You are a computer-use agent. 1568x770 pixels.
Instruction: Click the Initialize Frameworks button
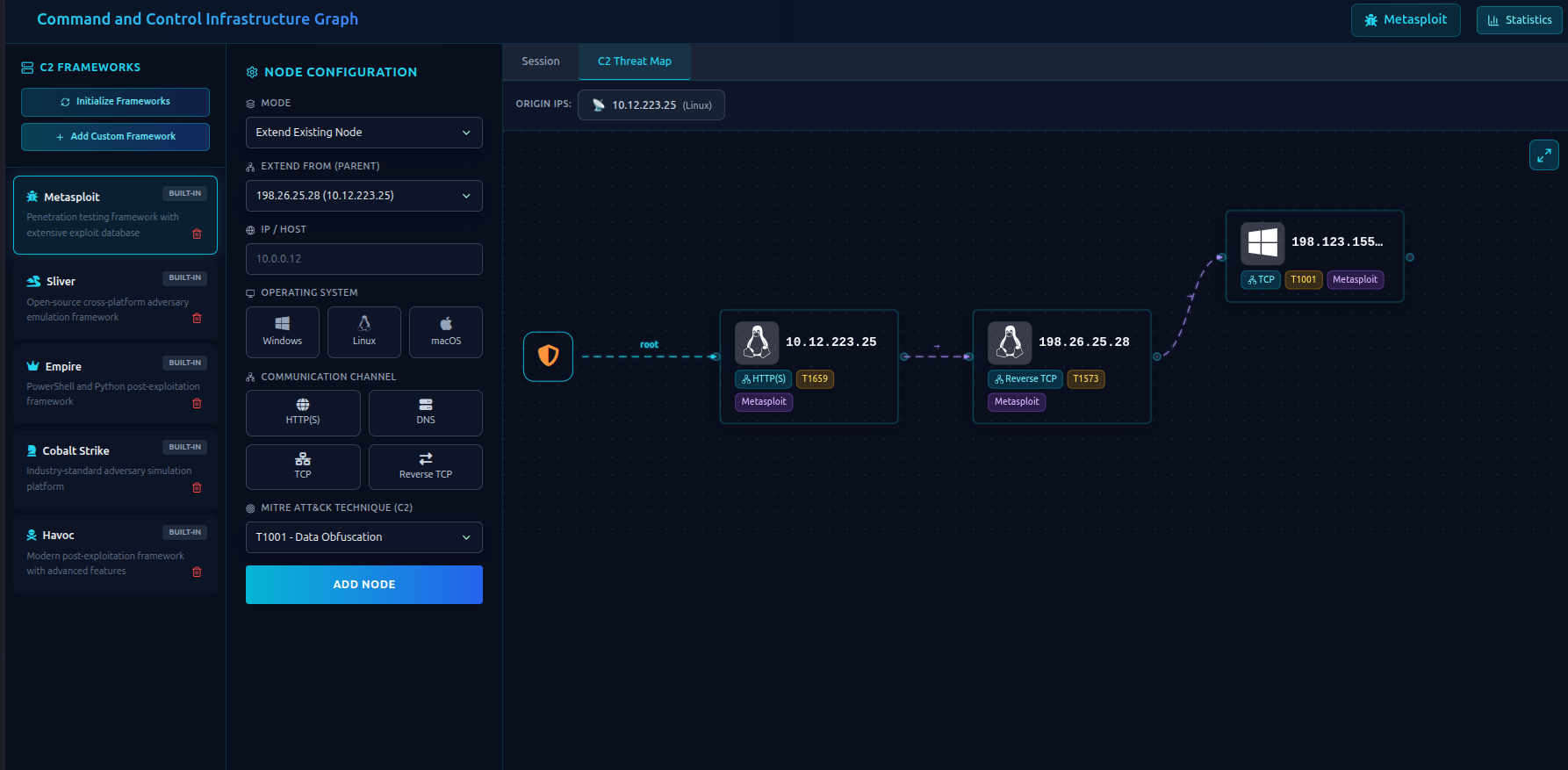pyautogui.click(x=115, y=102)
